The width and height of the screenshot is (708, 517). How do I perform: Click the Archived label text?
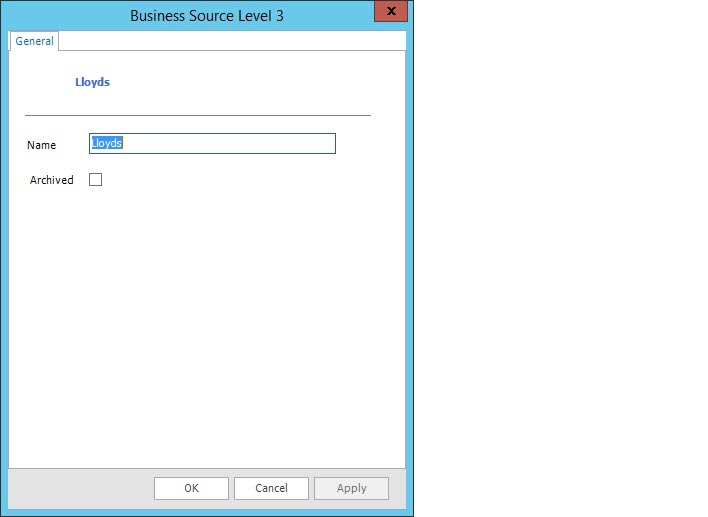coord(52,180)
